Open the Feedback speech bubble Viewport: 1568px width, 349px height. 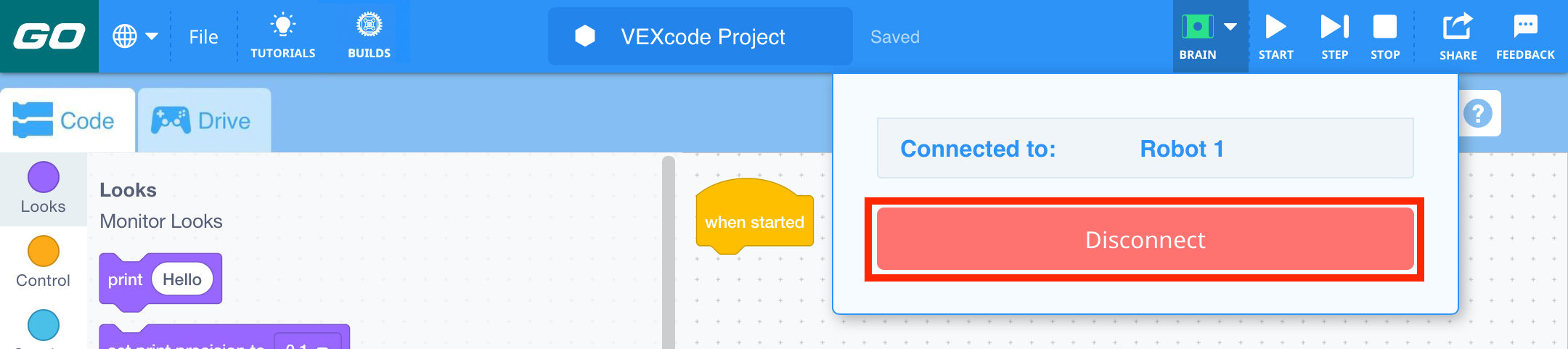tap(1525, 36)
